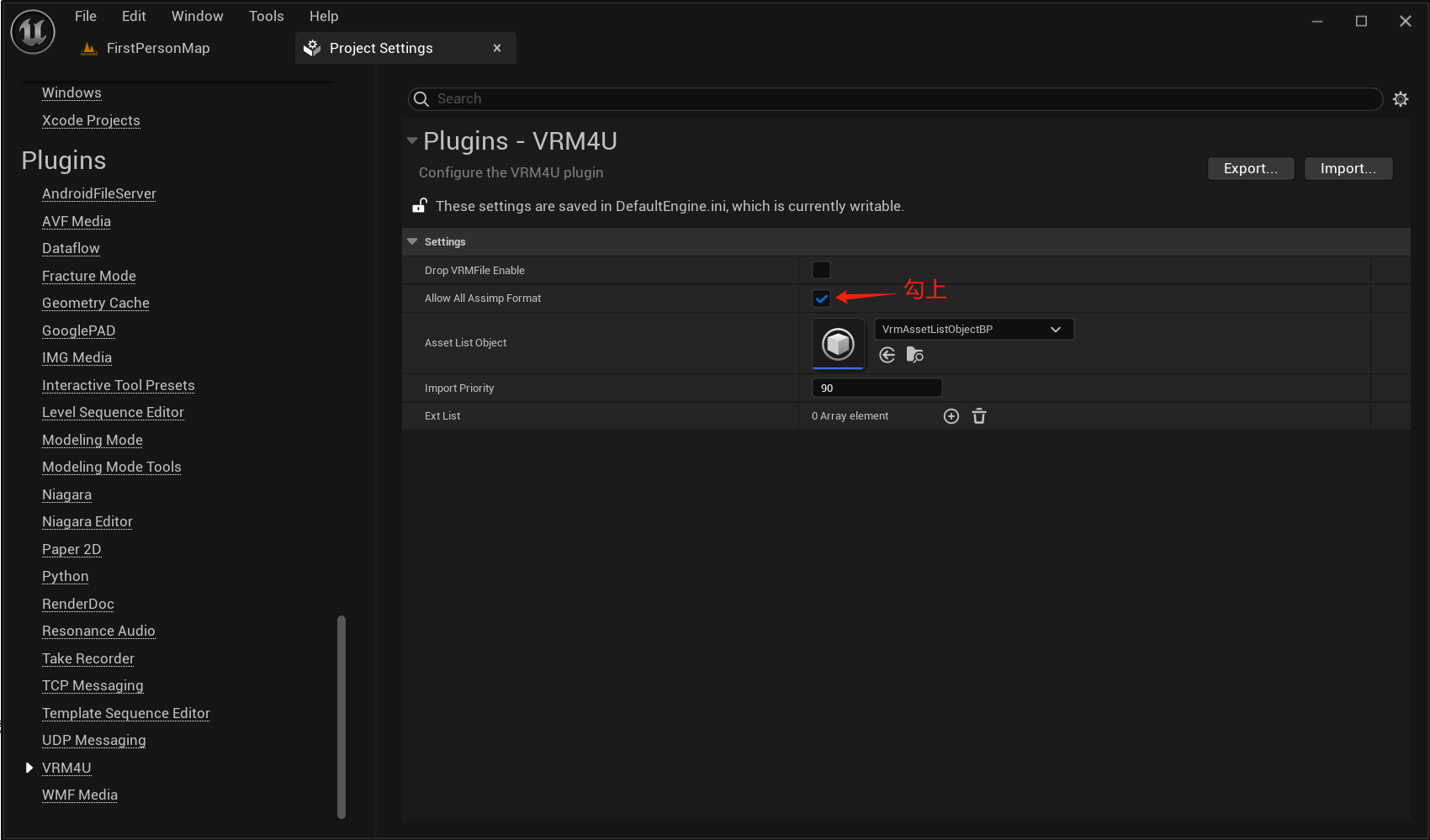Open the Help menu

[x=324, y=16]
